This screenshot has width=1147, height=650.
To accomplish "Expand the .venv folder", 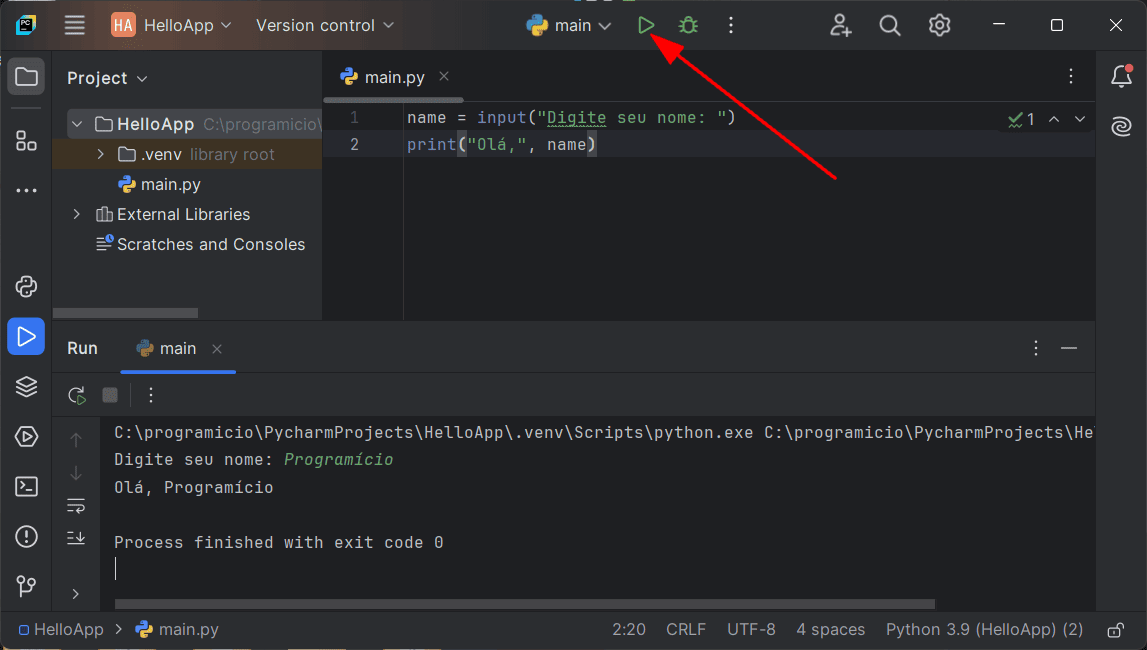I will point(101,154).
